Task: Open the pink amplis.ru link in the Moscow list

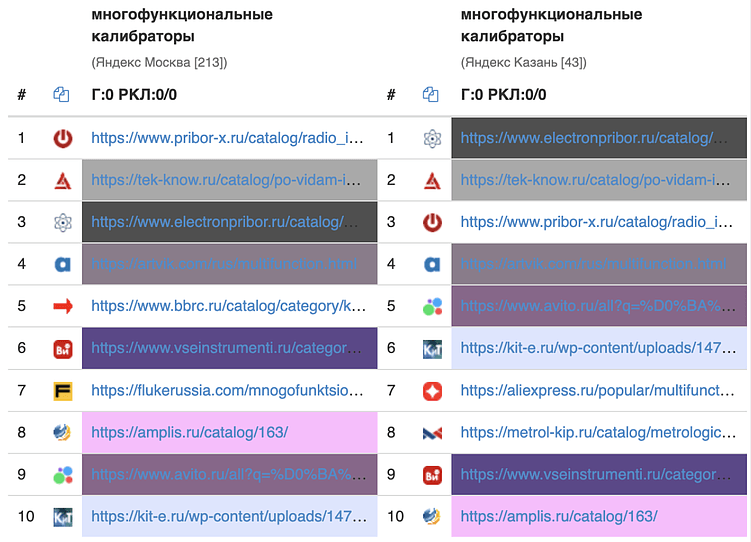Action: tap(190, 433)
